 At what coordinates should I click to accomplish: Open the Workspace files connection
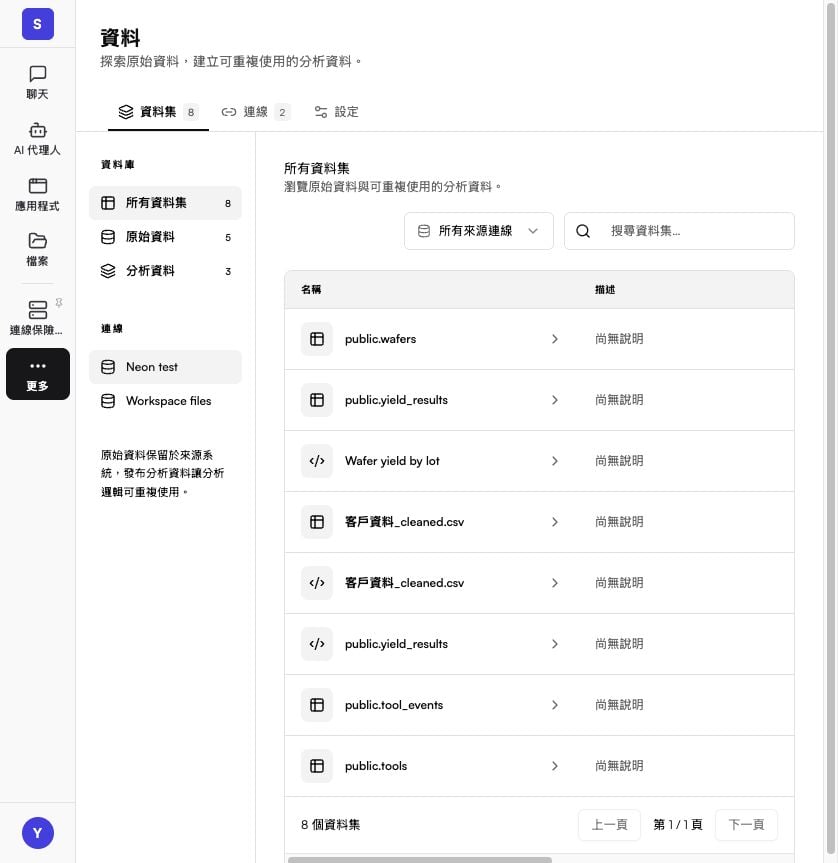165,401
